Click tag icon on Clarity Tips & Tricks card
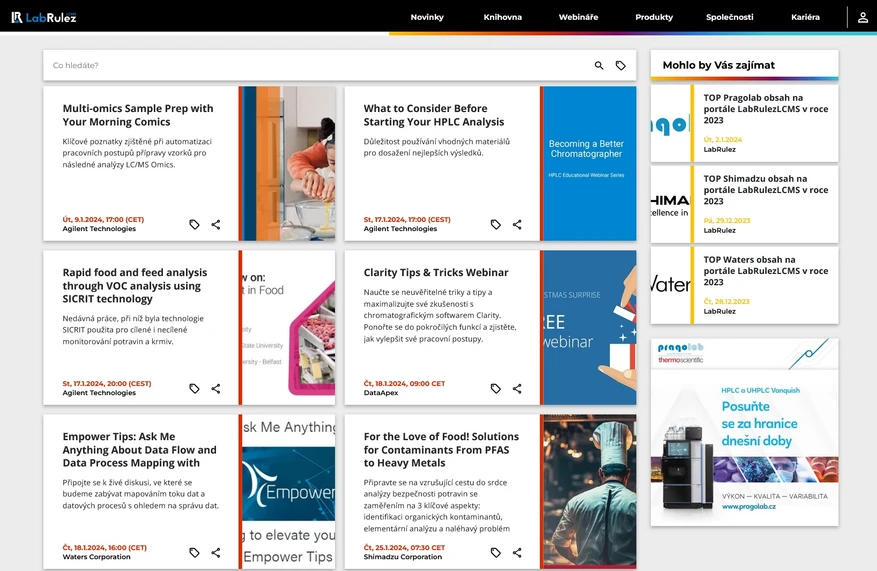 pos(496,388)
